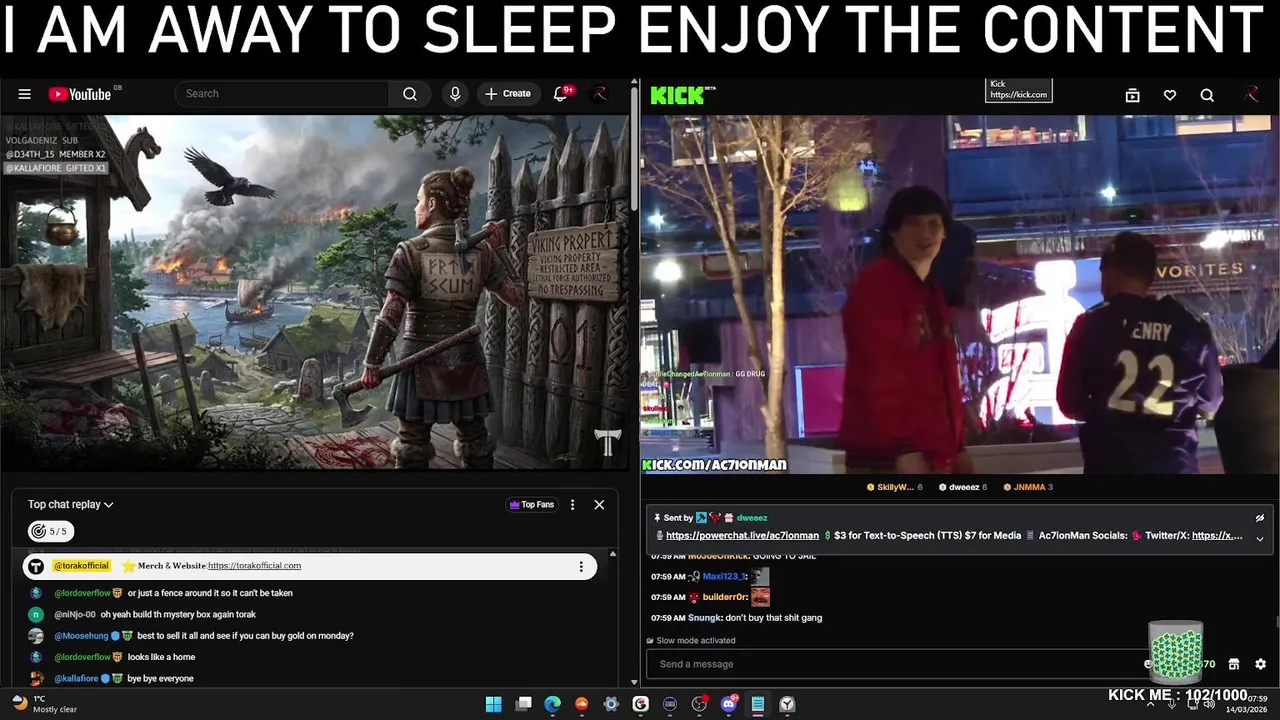Open YouTube notifications bell

561,94
